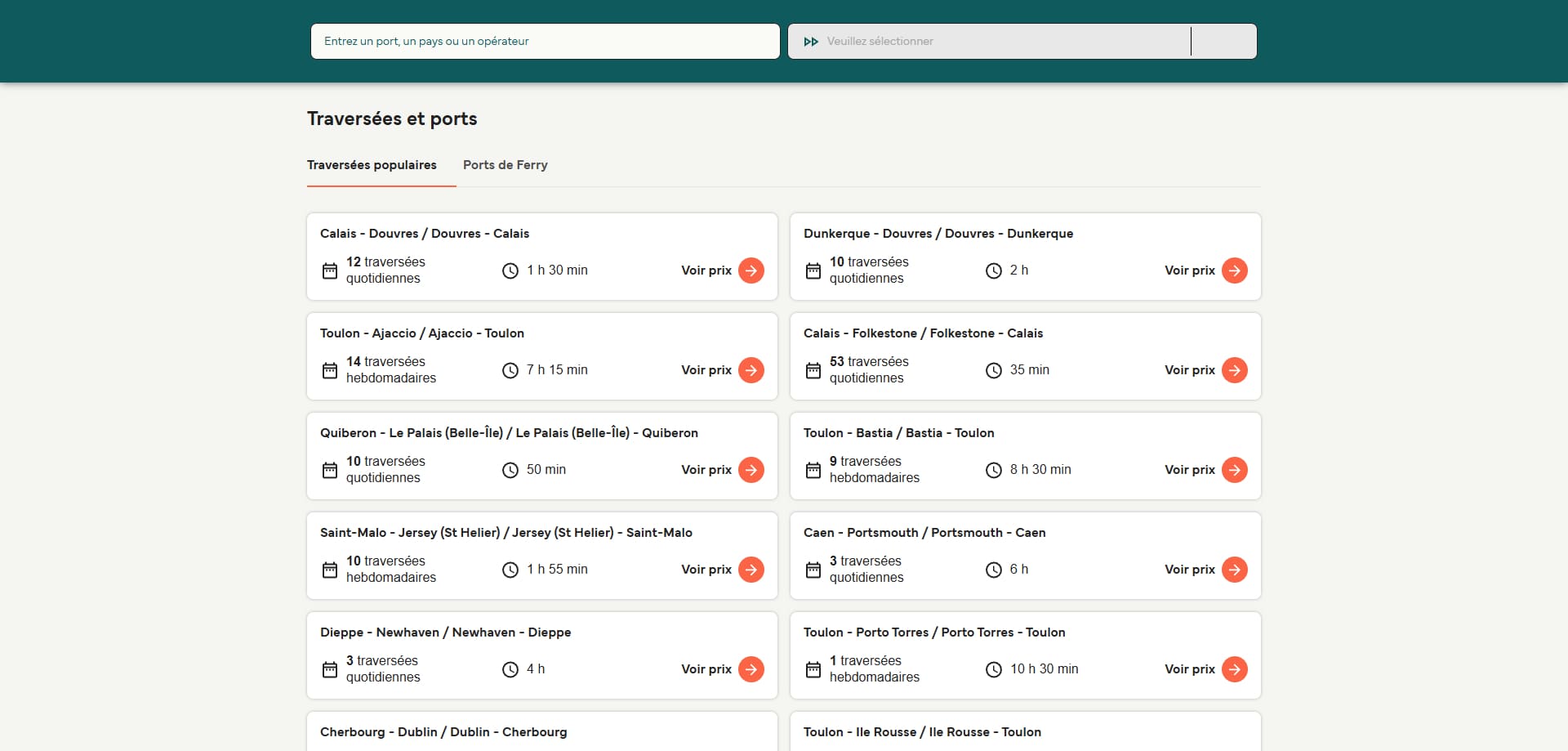Click Voir prix for Toulon - Ajaccio

click(x=706, y=370)
